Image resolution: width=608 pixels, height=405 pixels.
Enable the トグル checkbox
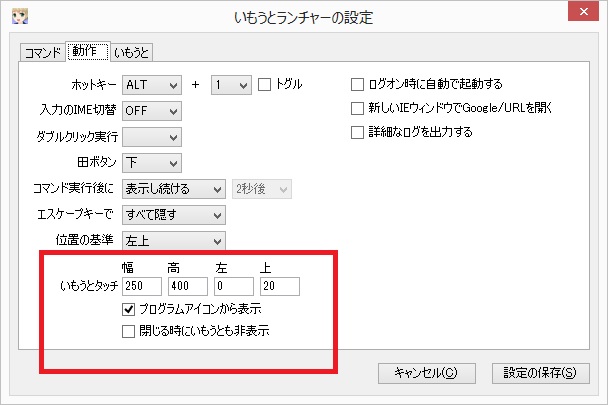pos(264,85)
